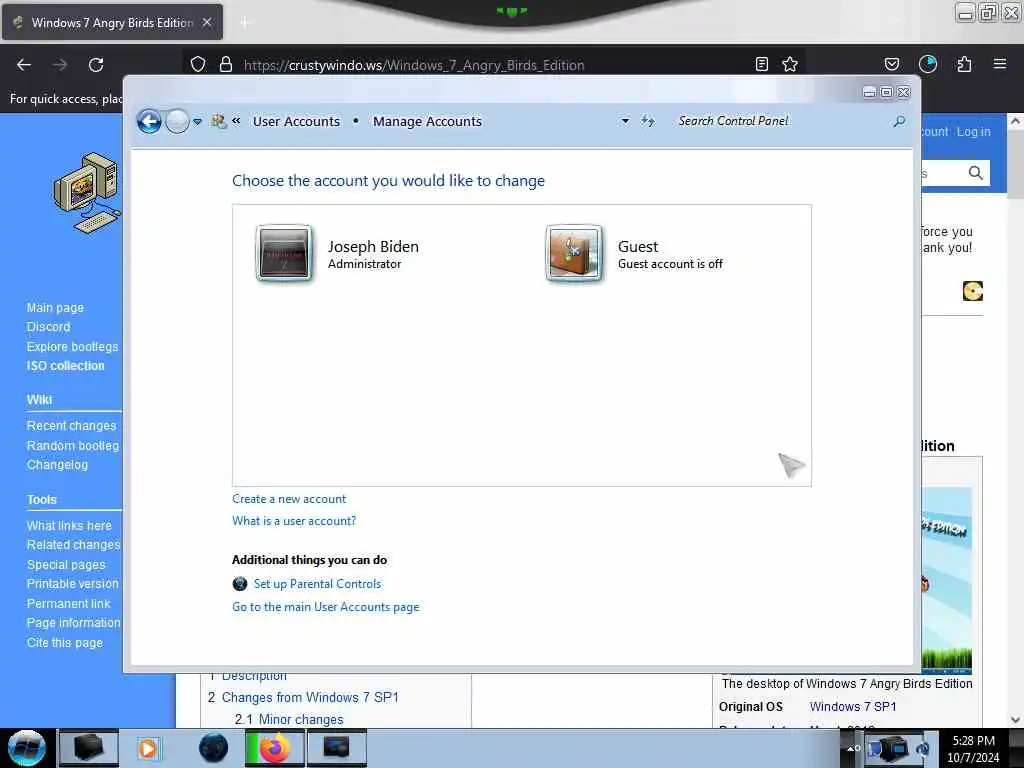1024x768 pixels.
Task: Click the Firefox taskbar icon
Action: point(274,748)
